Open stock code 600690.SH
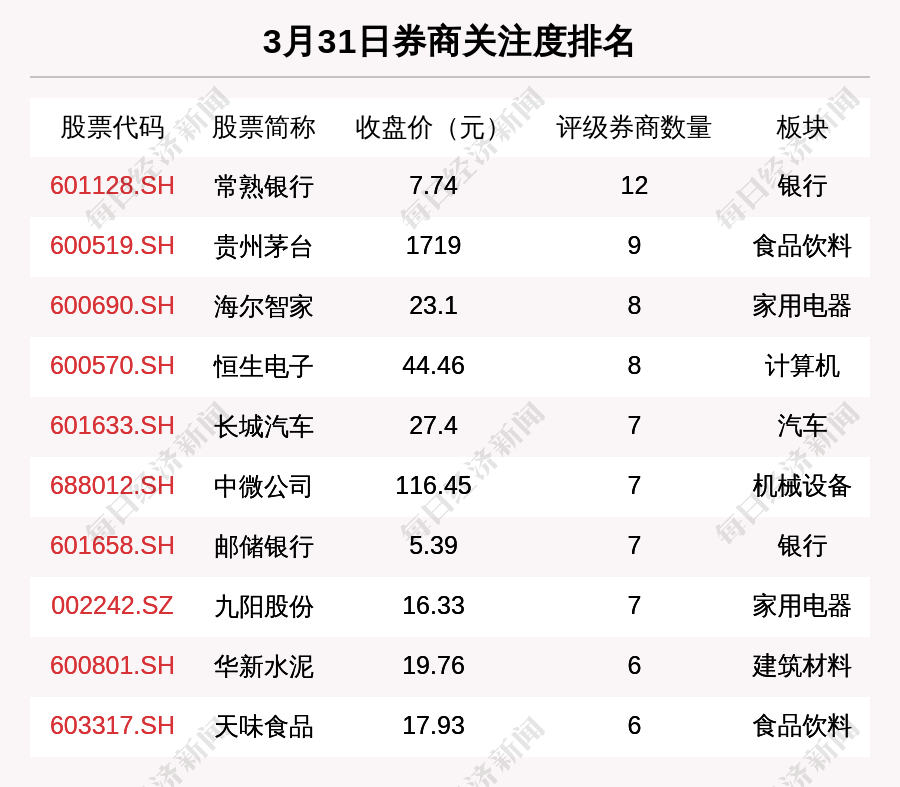Screen dimensions: 900x787 [112, 305]
